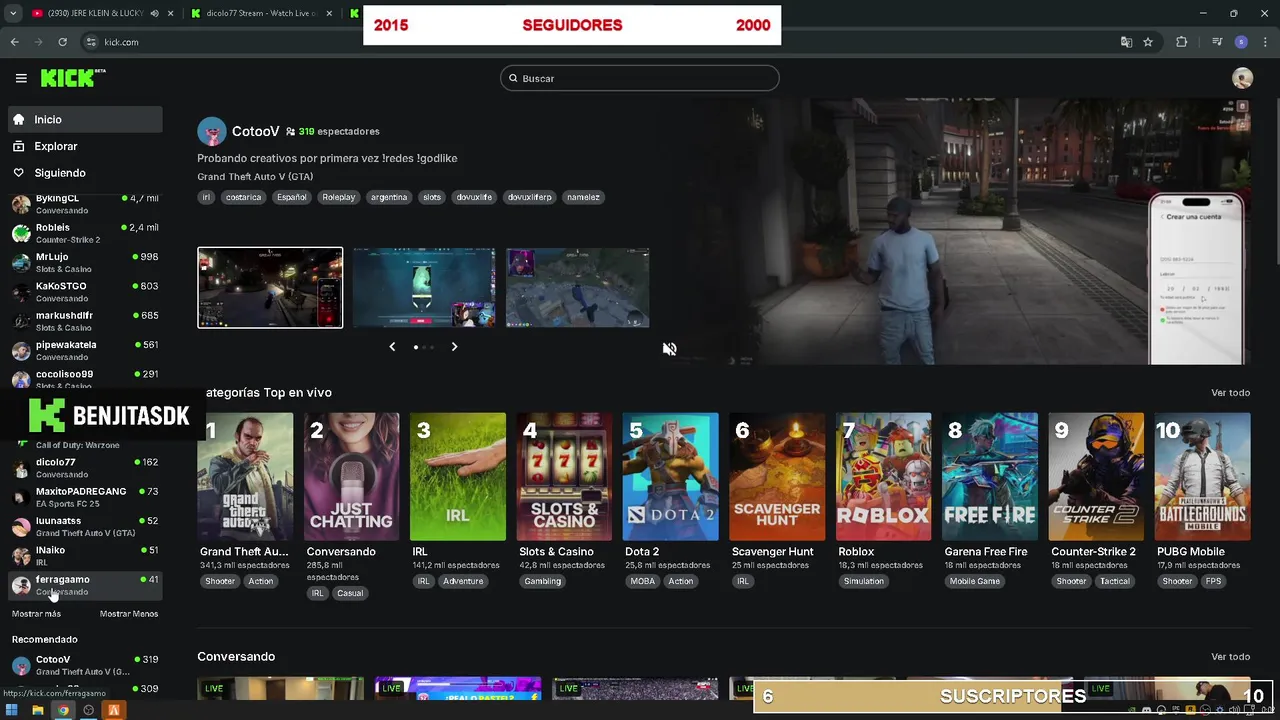Viewport: 1280px width, 720px height.
Task: Expand sidebar with Mostrar más
Action: [36, 614]
